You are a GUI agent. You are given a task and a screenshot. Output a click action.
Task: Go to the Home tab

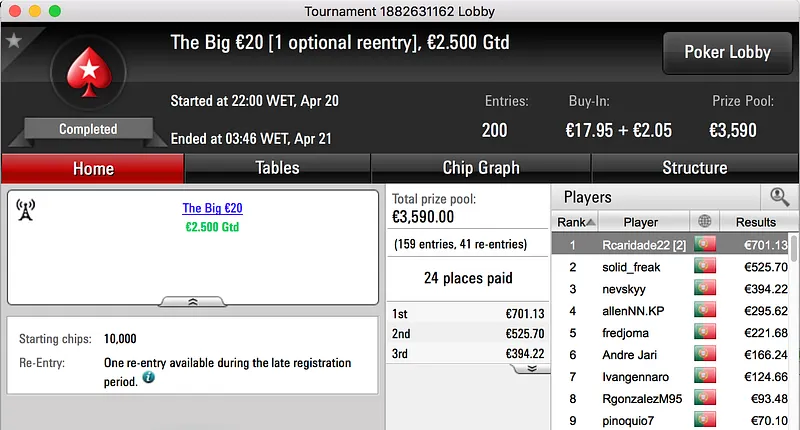point(93,168)
